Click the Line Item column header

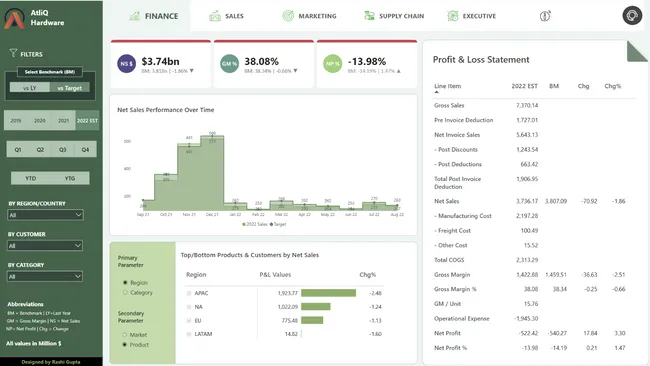pos(447,86)
